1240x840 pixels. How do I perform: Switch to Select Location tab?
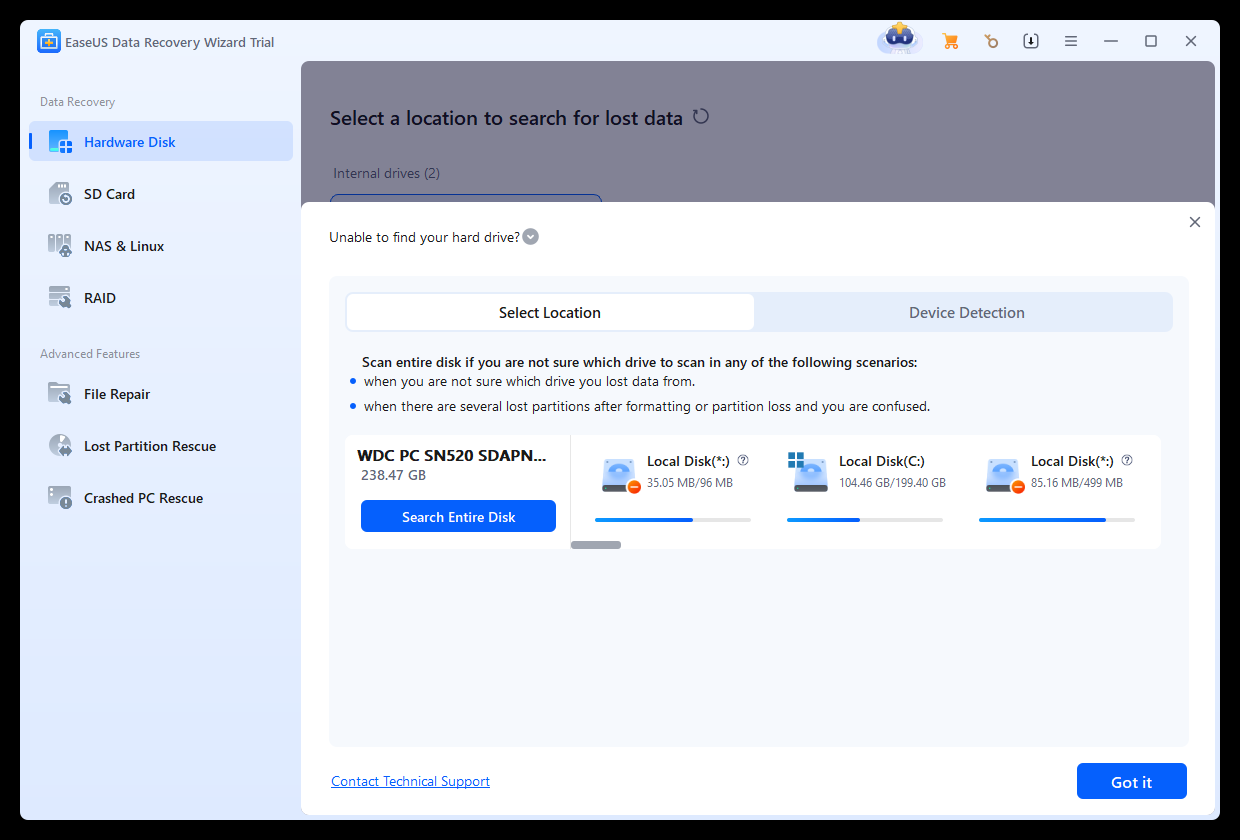pos(550,312)
